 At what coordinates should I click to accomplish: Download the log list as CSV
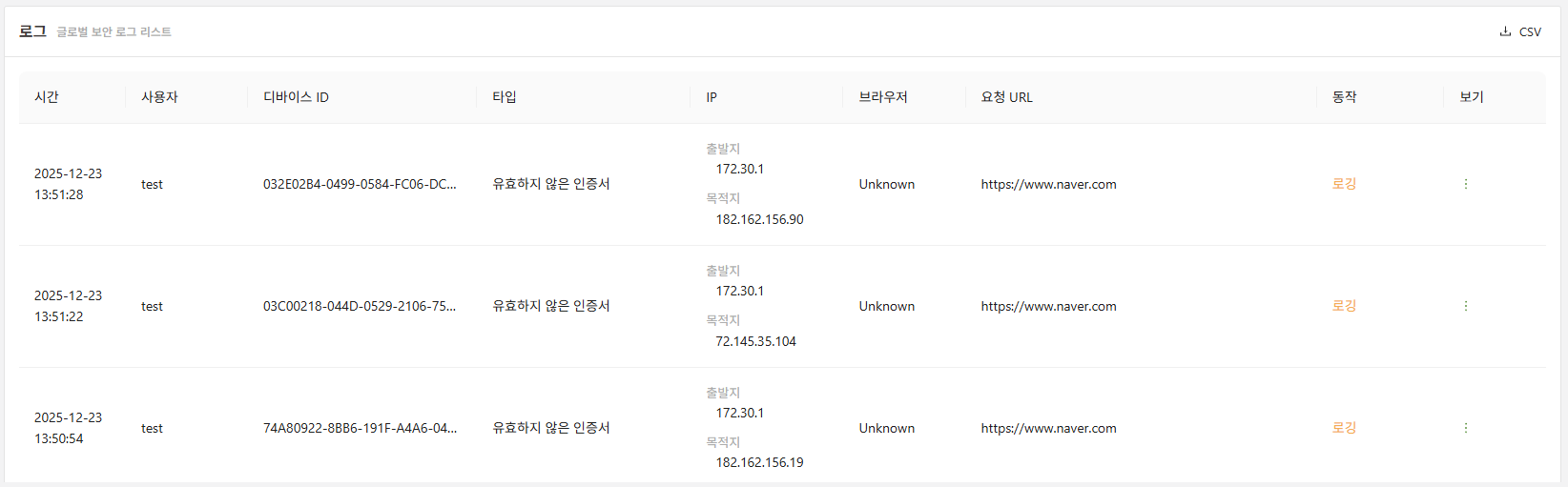(1520, 31)
